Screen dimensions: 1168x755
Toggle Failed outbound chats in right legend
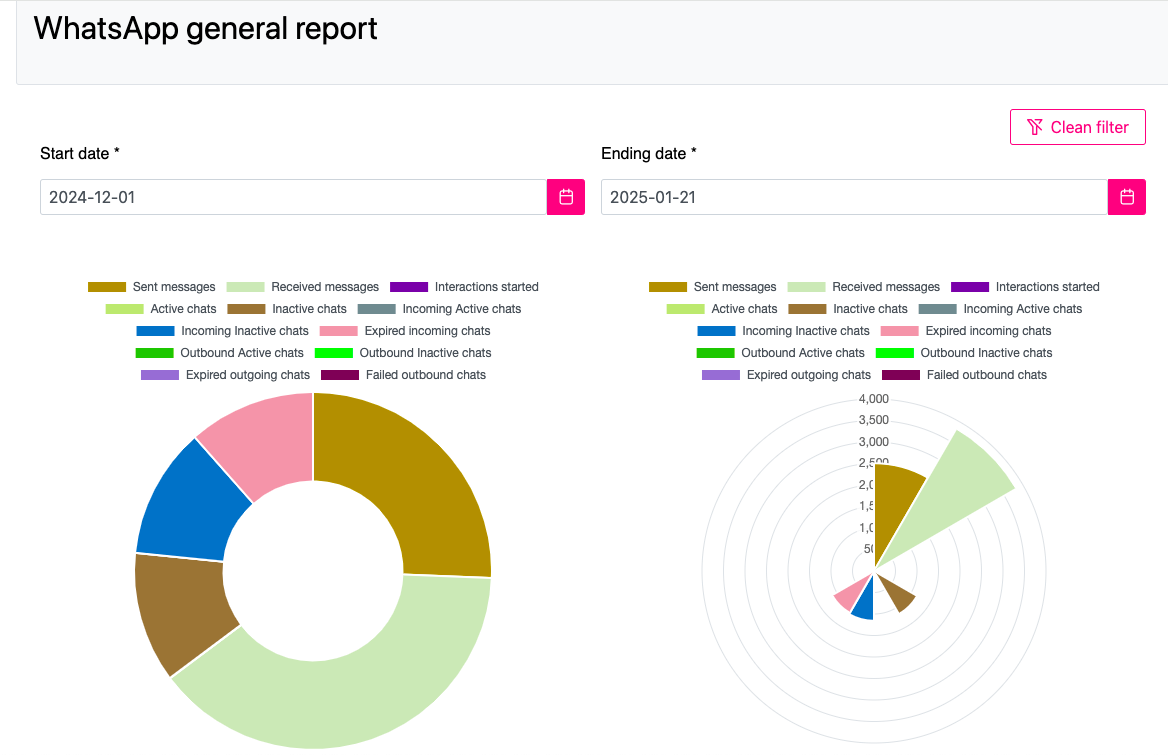coord(964,375)
